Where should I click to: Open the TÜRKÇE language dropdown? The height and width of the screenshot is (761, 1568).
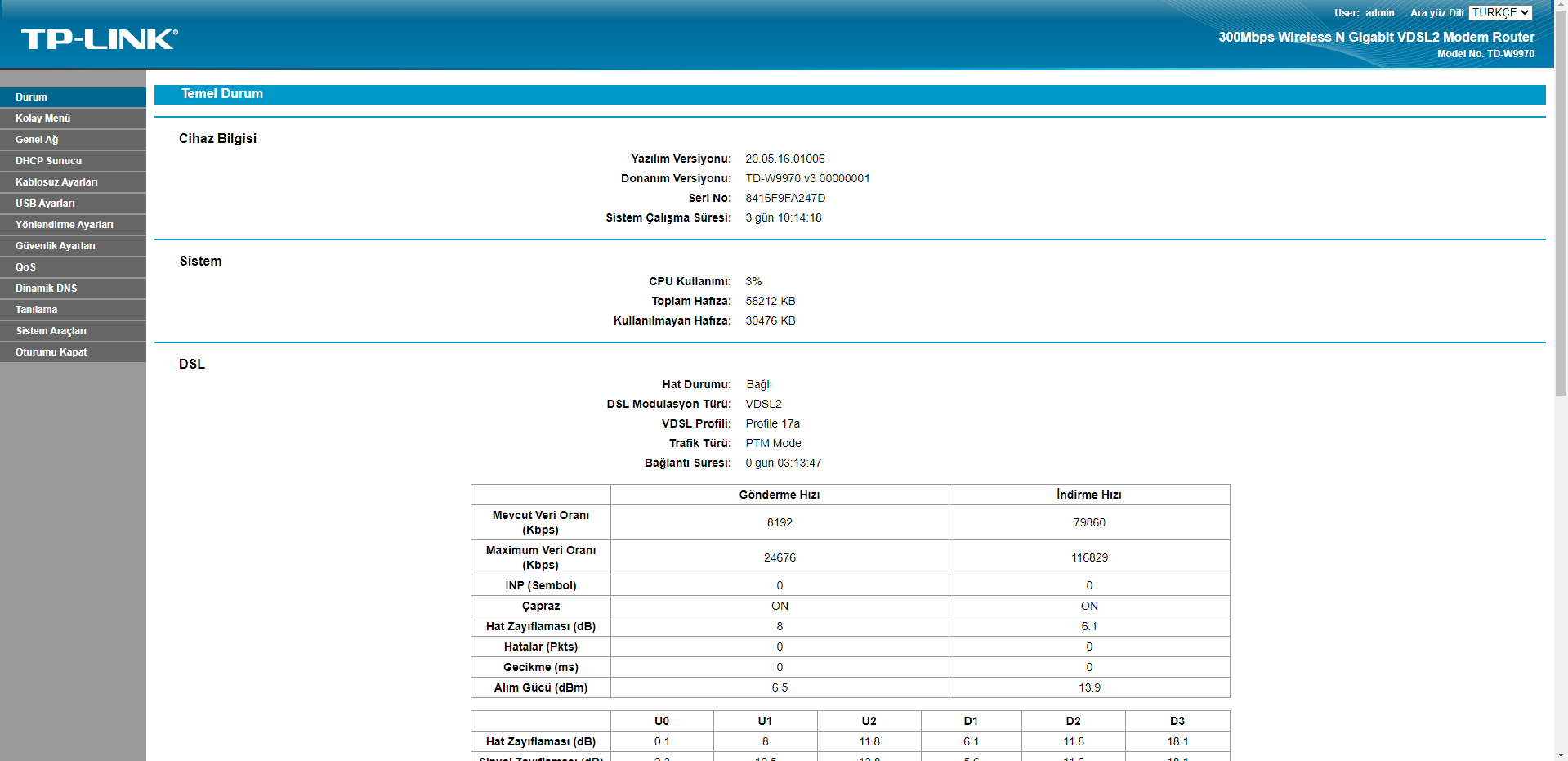coord(1500,12)
